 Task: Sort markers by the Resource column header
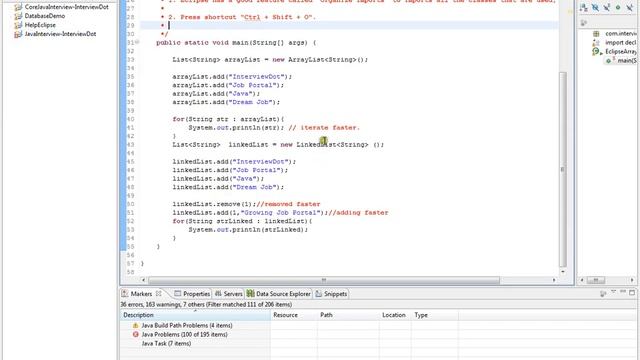coord(294,315)
